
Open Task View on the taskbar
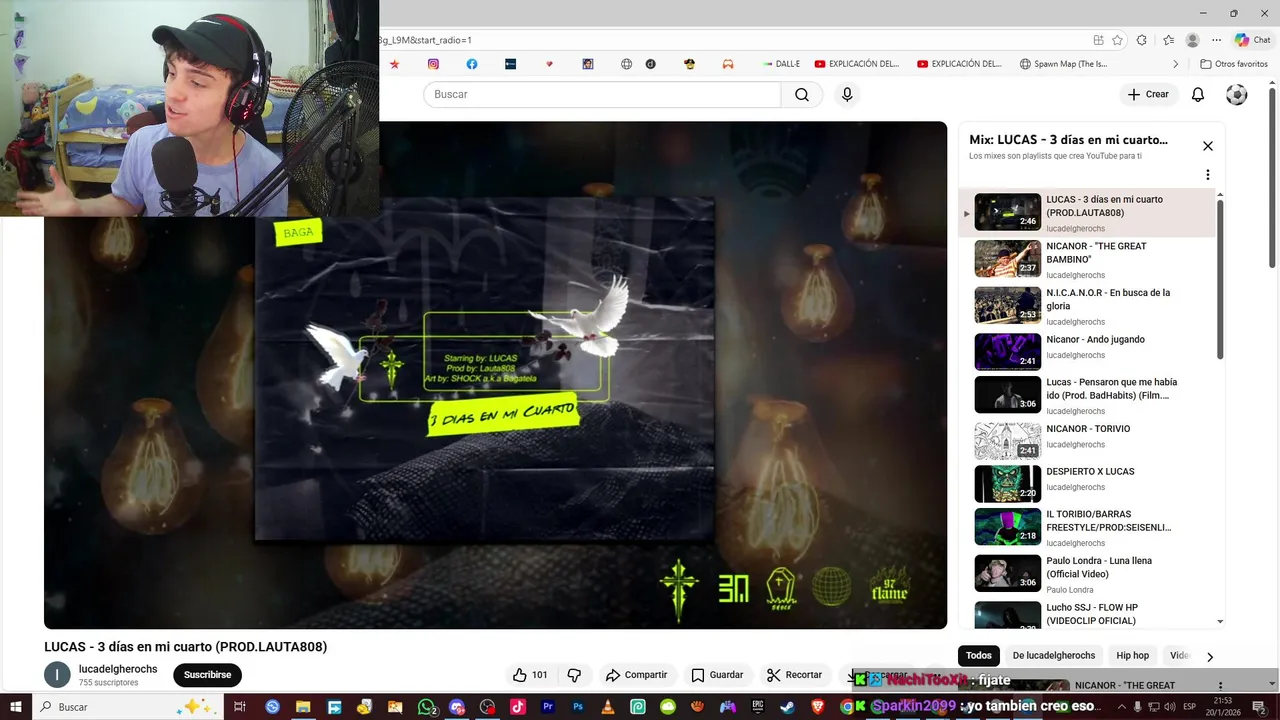(240, 707)
